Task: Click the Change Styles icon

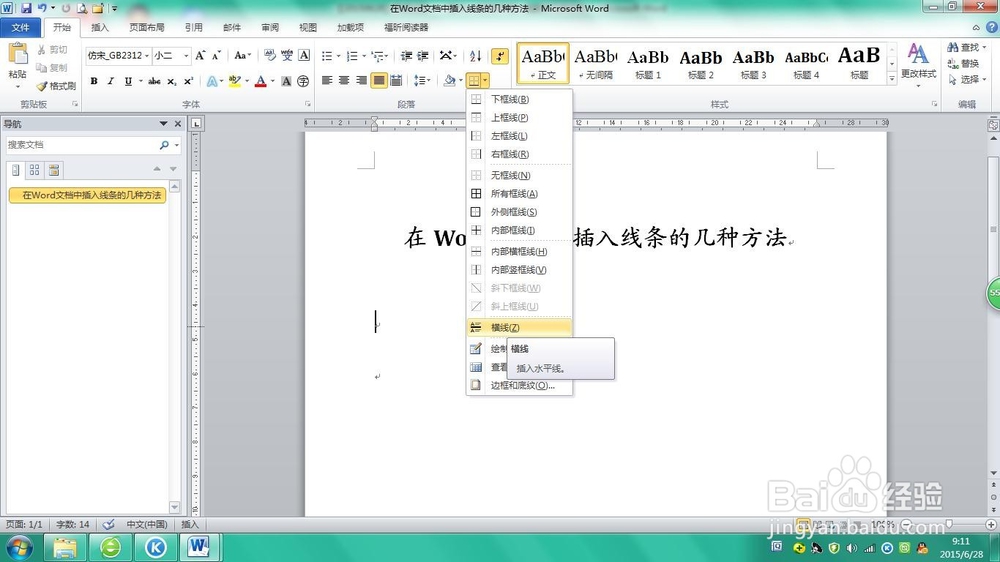Action: [x=918, y=54]
